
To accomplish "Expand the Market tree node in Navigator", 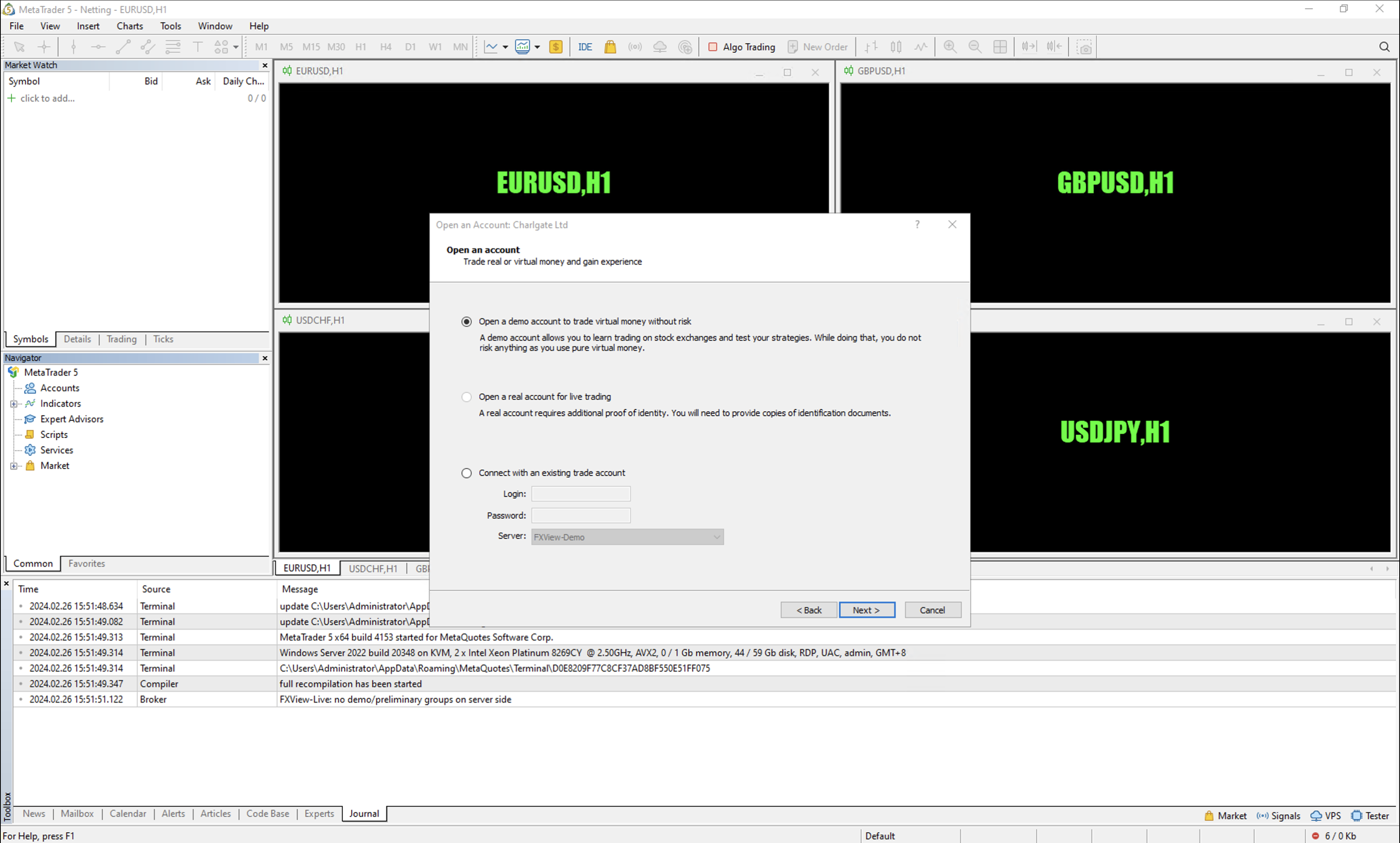I will click(14, 466).
